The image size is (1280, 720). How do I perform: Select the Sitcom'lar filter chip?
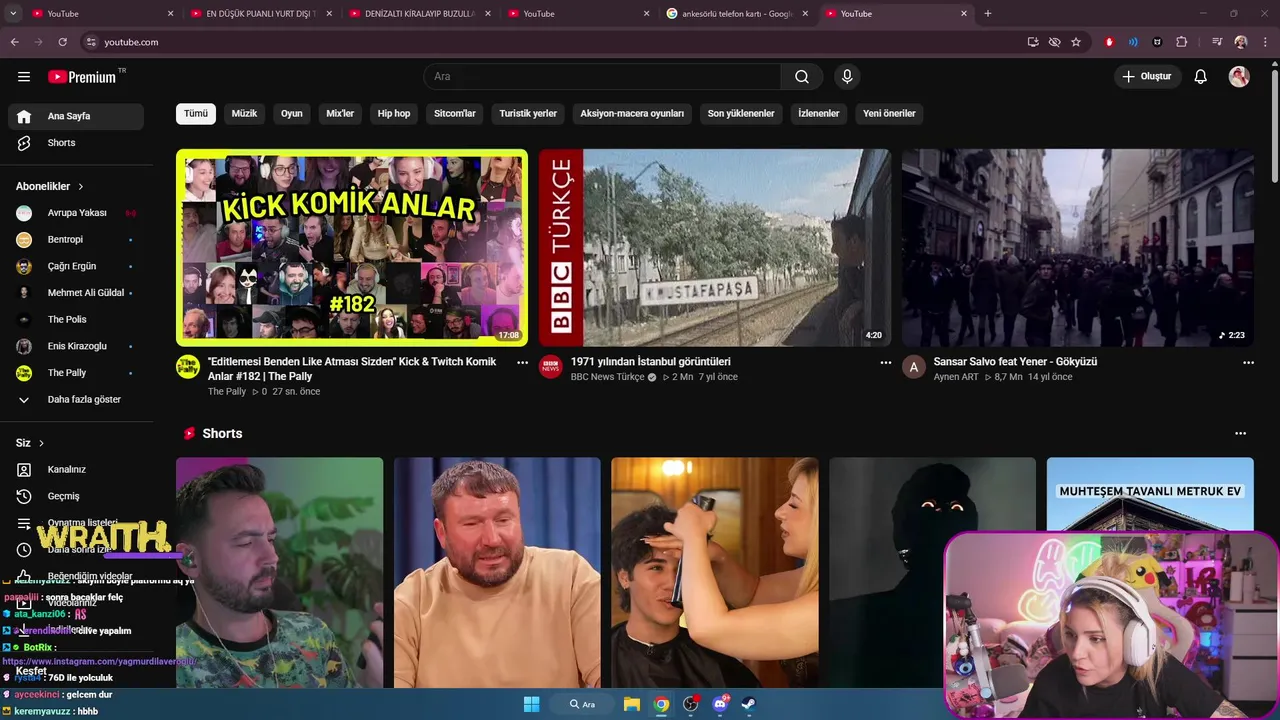click(455, 114)
